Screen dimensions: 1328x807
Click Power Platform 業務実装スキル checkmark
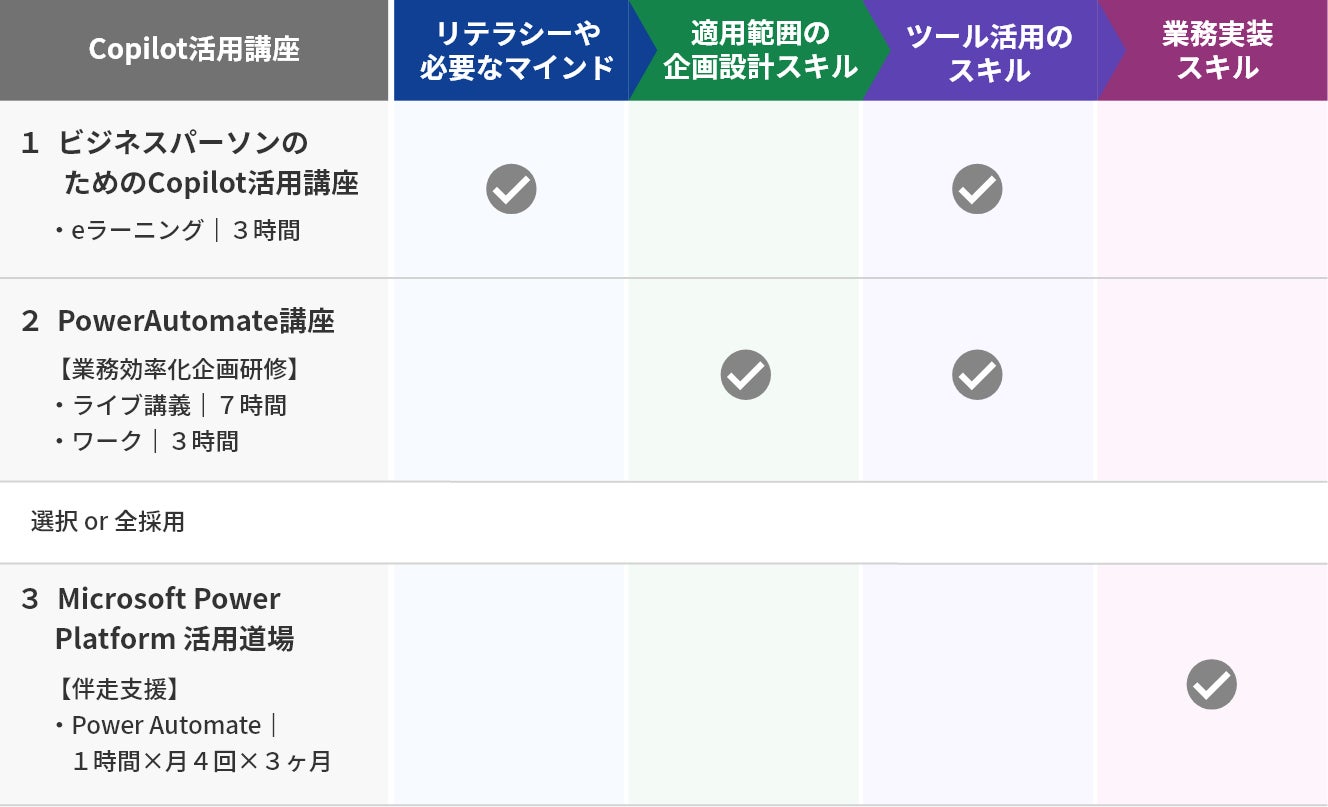coord(1211,685)
